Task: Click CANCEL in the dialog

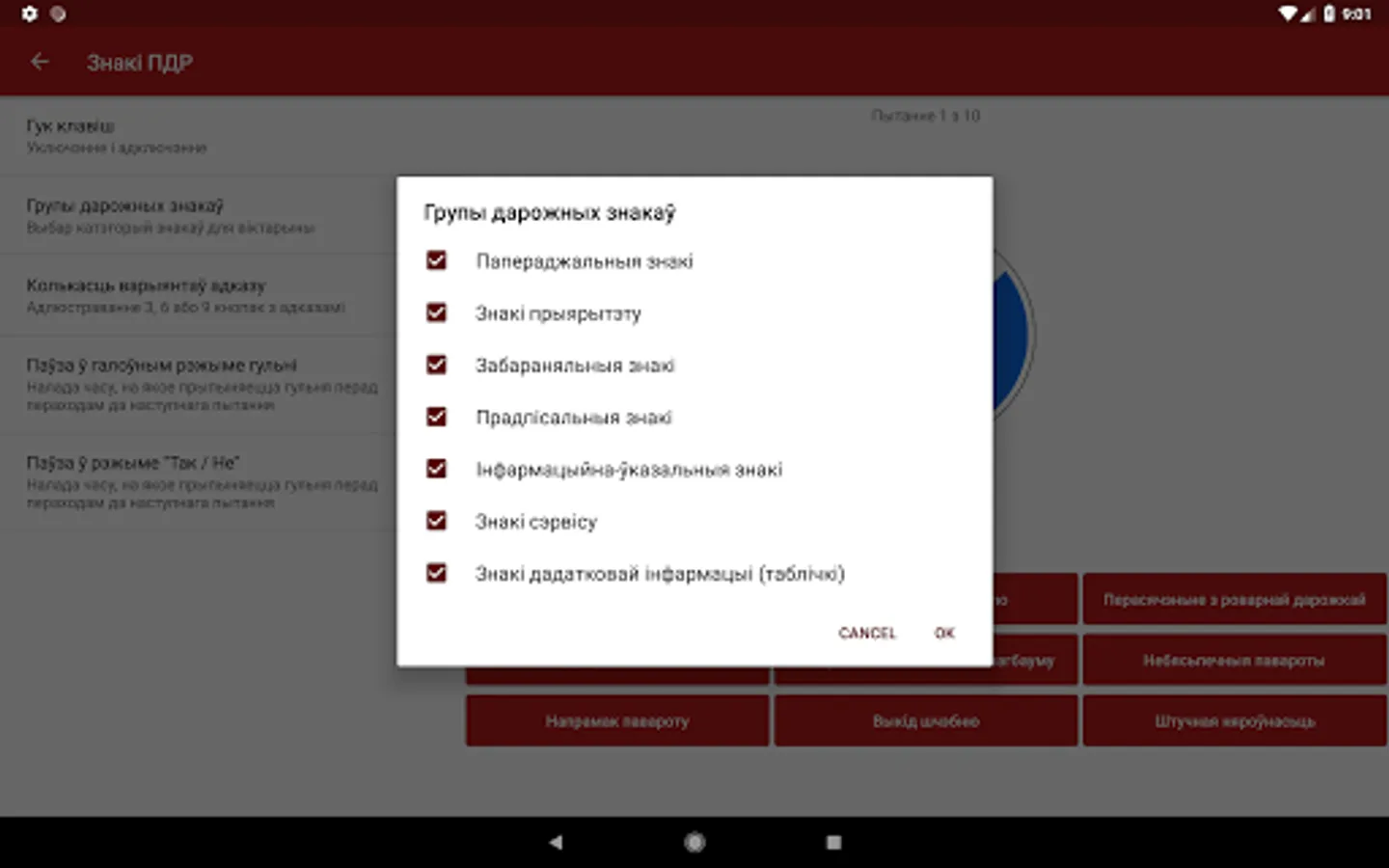Action: (867, 633)
